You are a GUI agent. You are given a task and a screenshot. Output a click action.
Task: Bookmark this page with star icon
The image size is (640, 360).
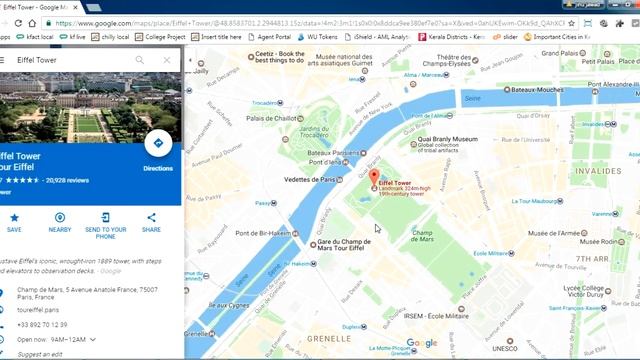point(571,23)
